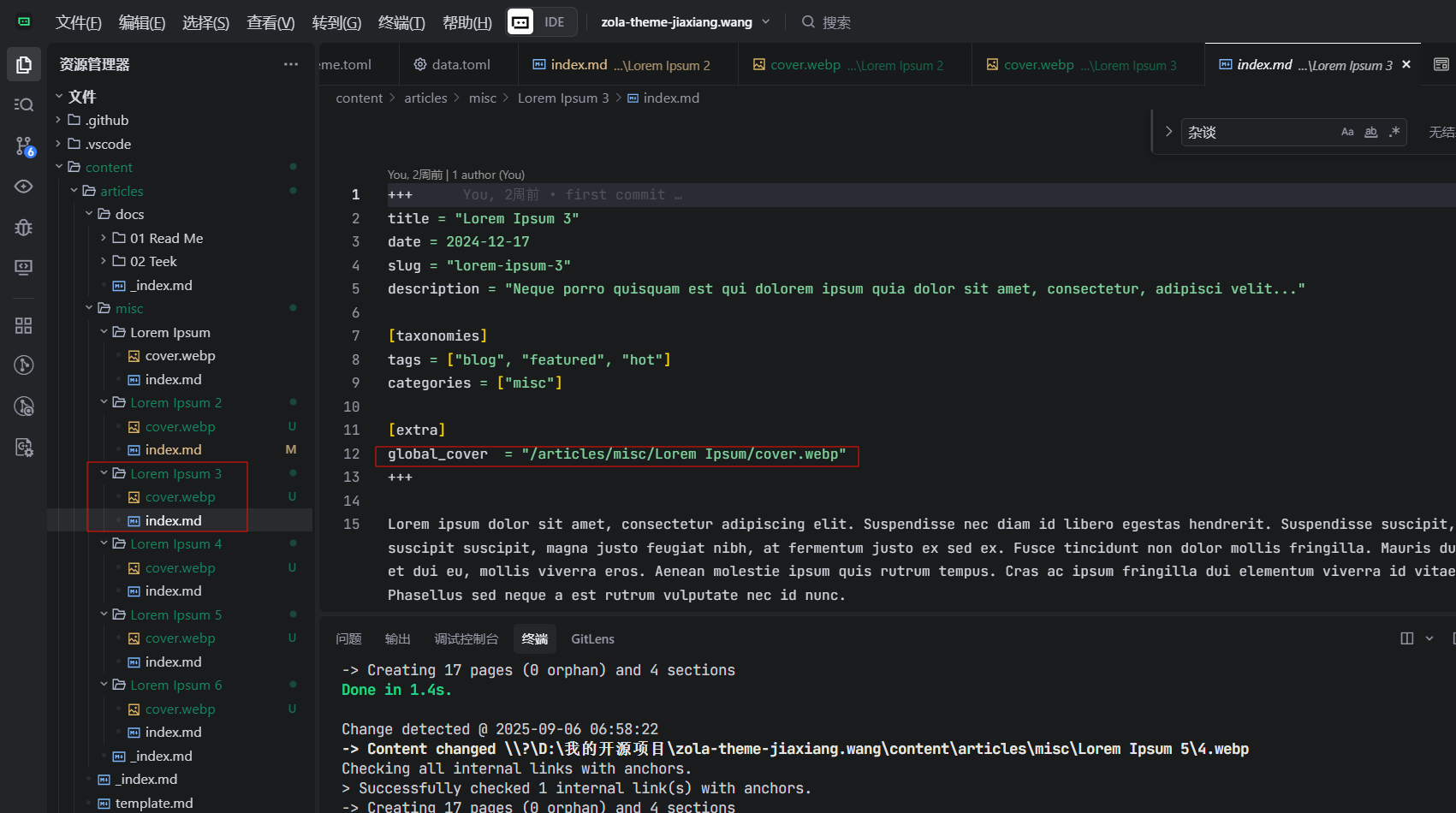
Task: Open the 文件(F) menu
Action: point(78,22)
